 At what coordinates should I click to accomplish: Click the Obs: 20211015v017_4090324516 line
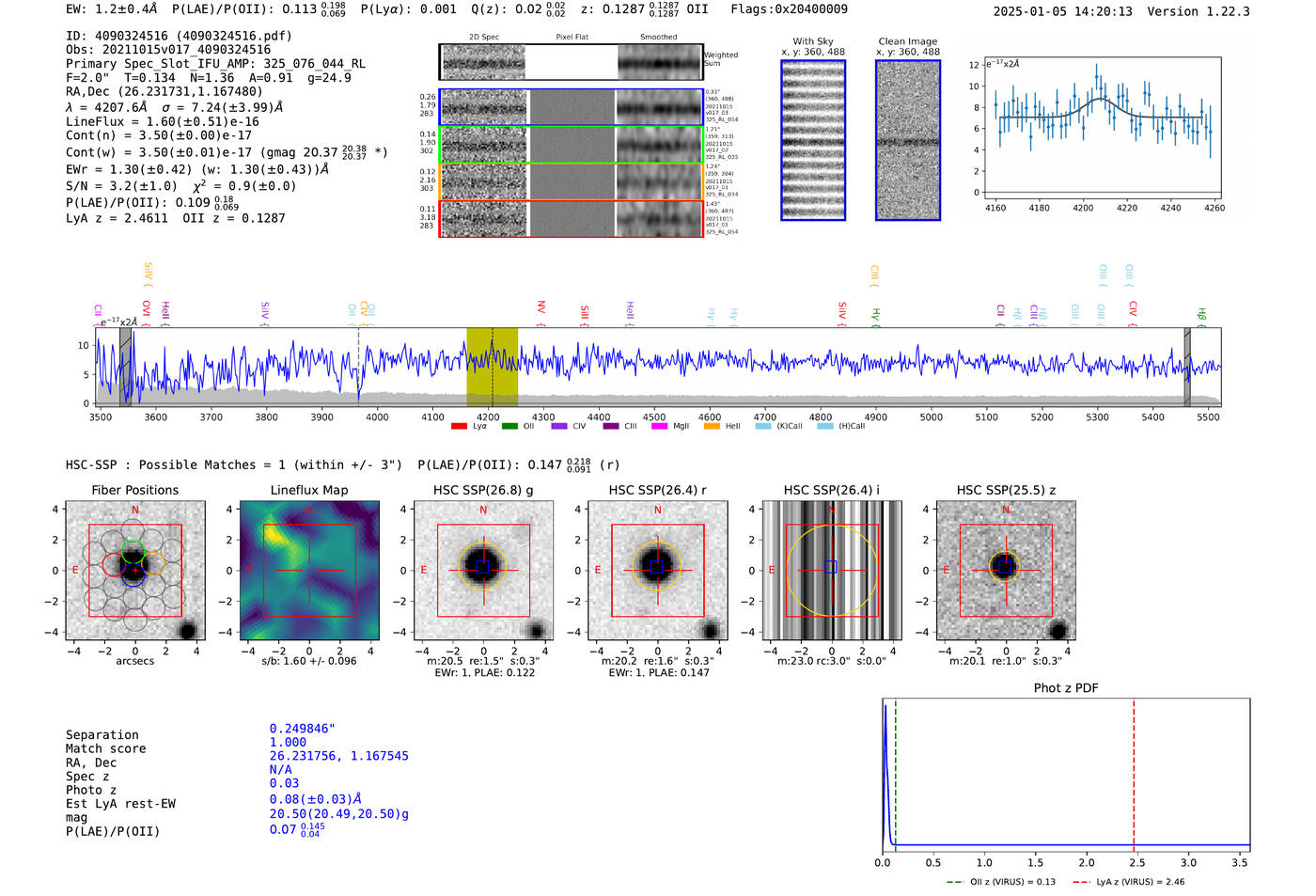coord(168,49)
